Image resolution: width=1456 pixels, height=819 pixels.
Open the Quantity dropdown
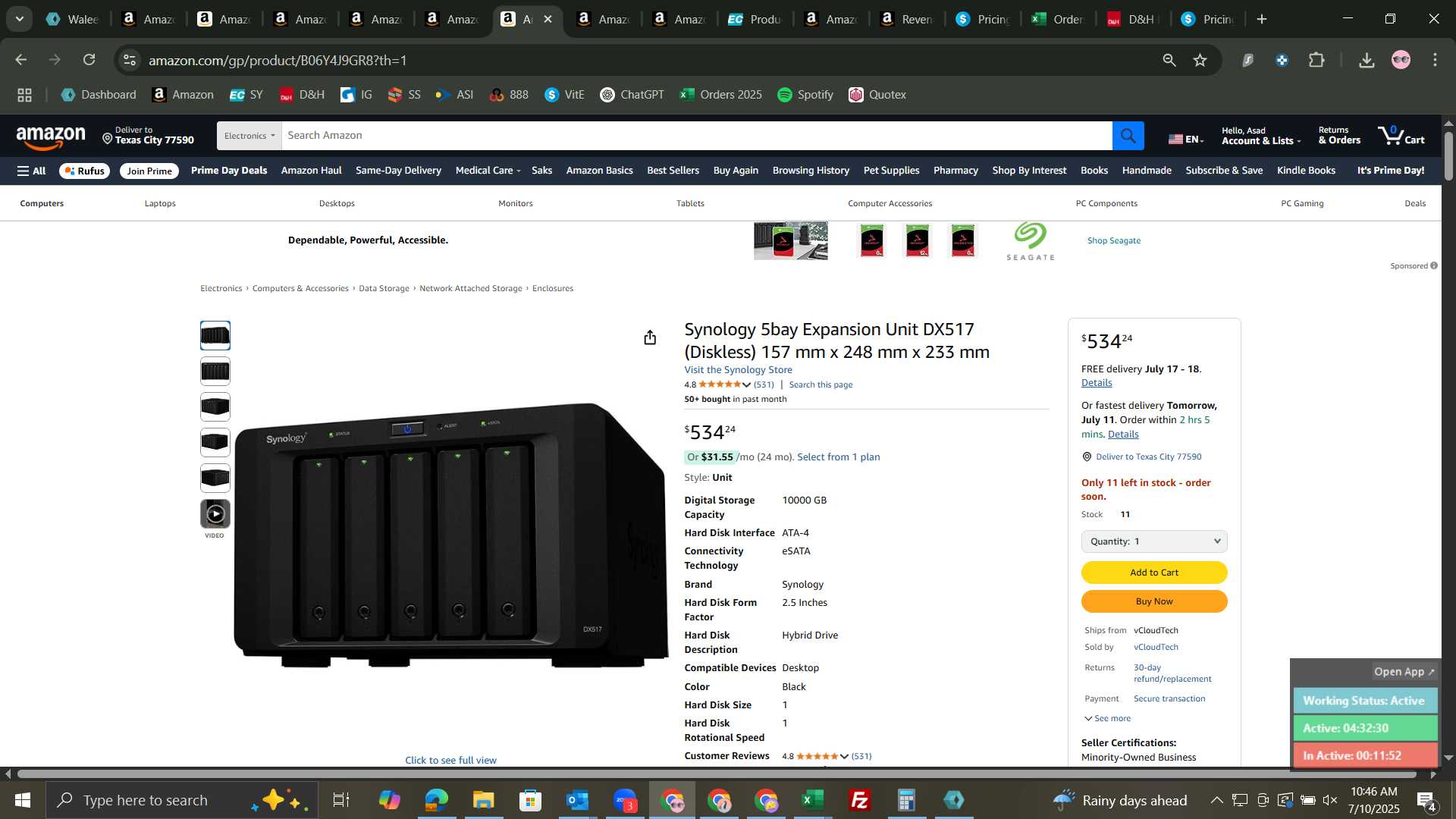point(1154,541)
